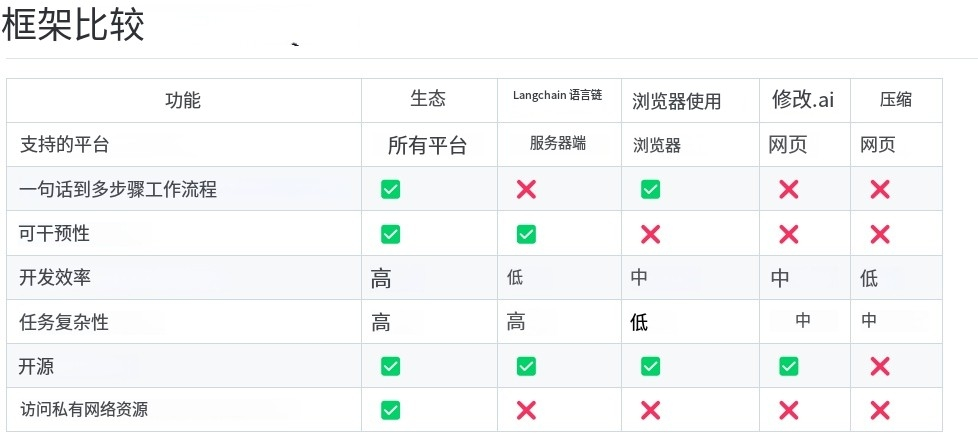Click the red cross for 浏览器使用 in 访问私有网络资源 row

[650, 410]
